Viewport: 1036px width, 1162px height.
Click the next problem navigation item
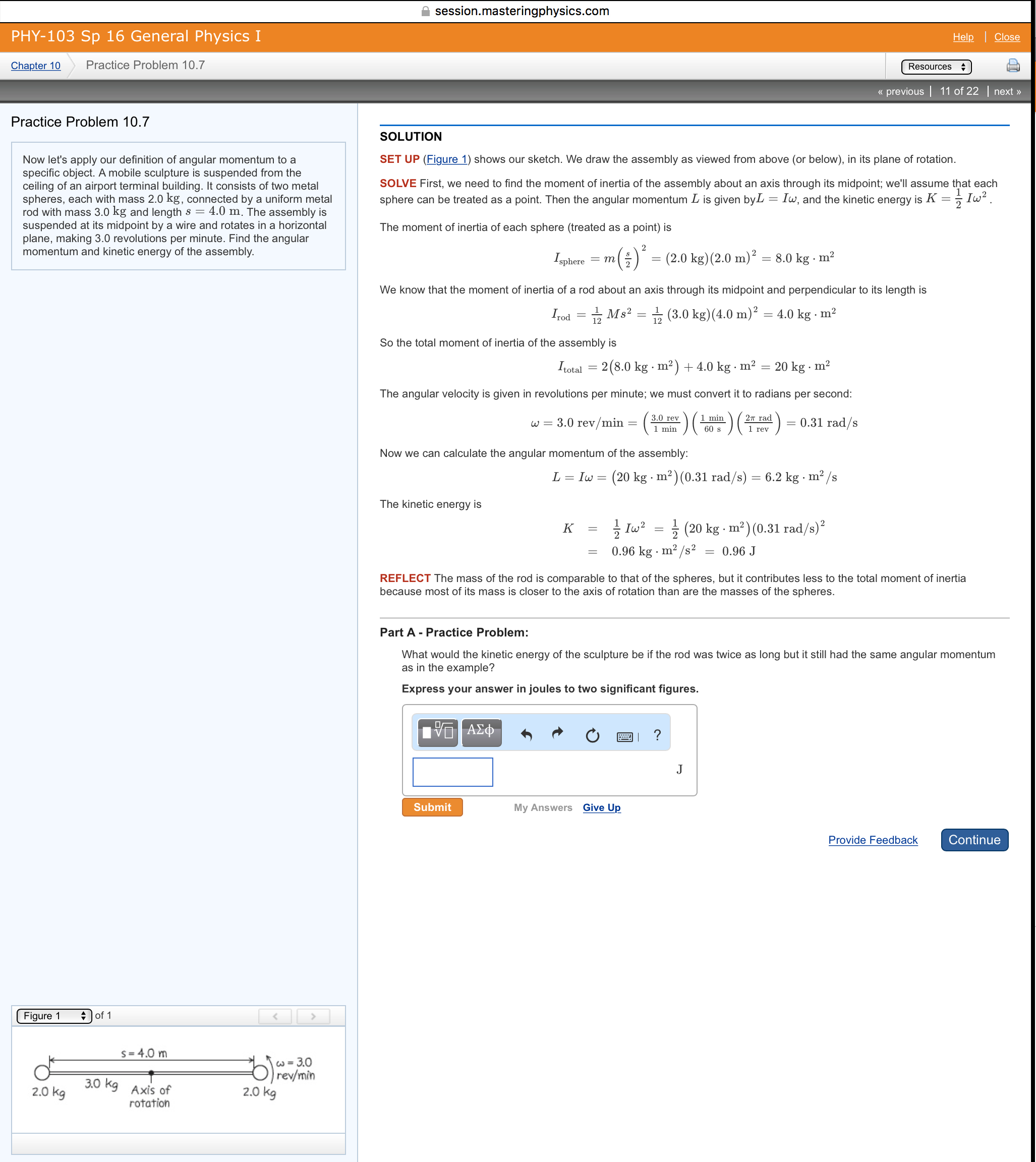tap(1006, 92)
